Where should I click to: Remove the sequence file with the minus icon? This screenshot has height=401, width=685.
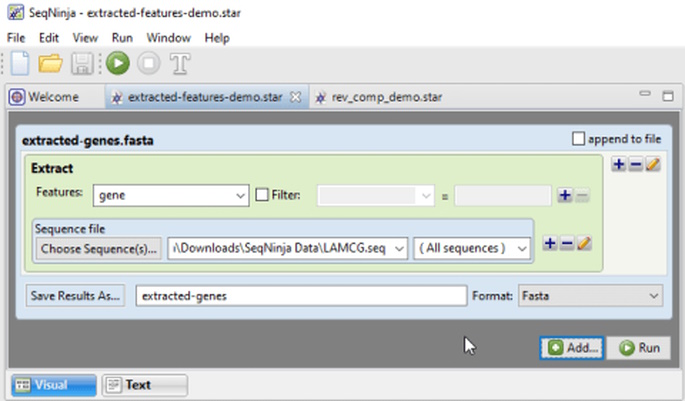(567, 243)
